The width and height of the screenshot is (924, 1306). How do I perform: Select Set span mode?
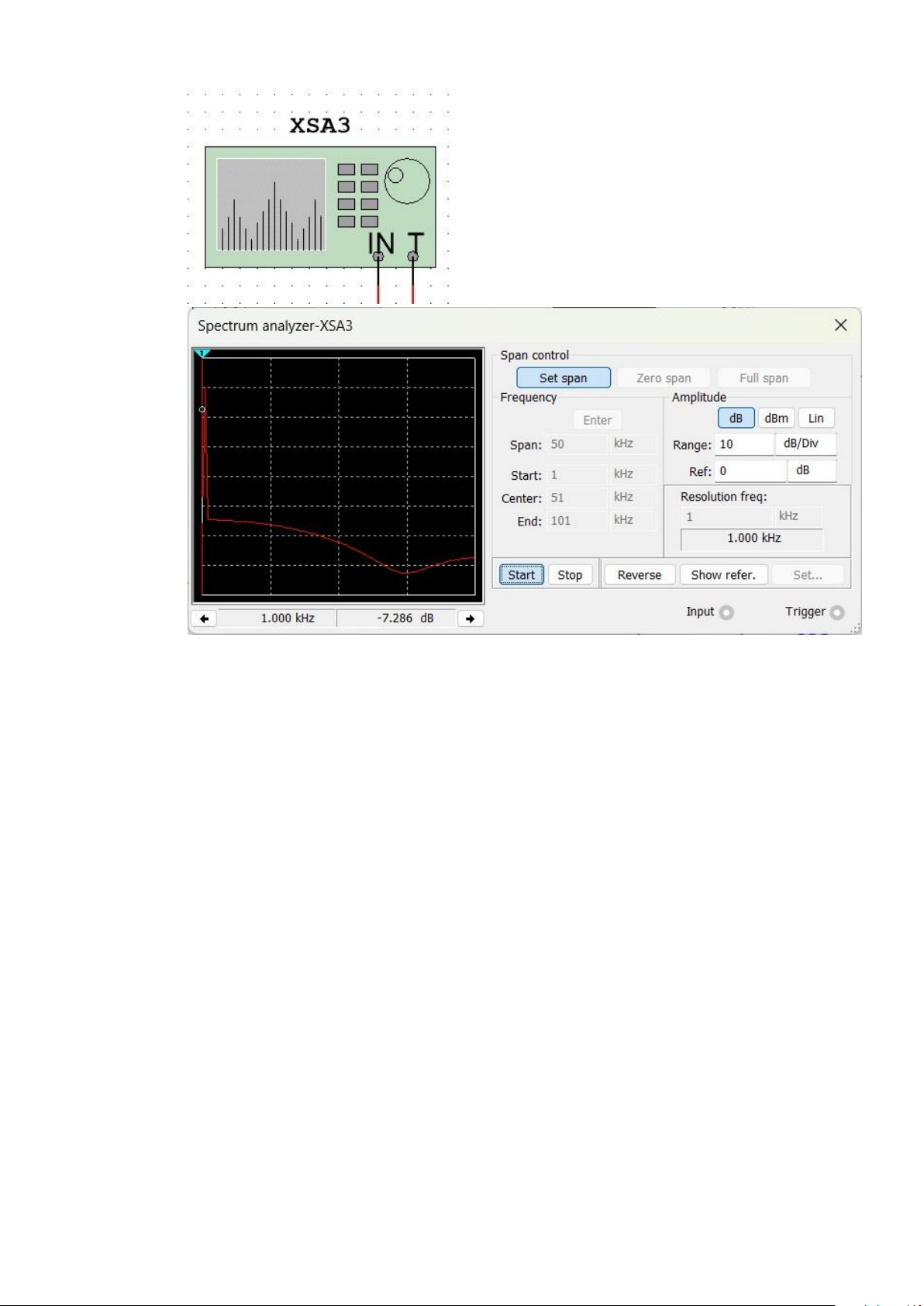(564, 378)
